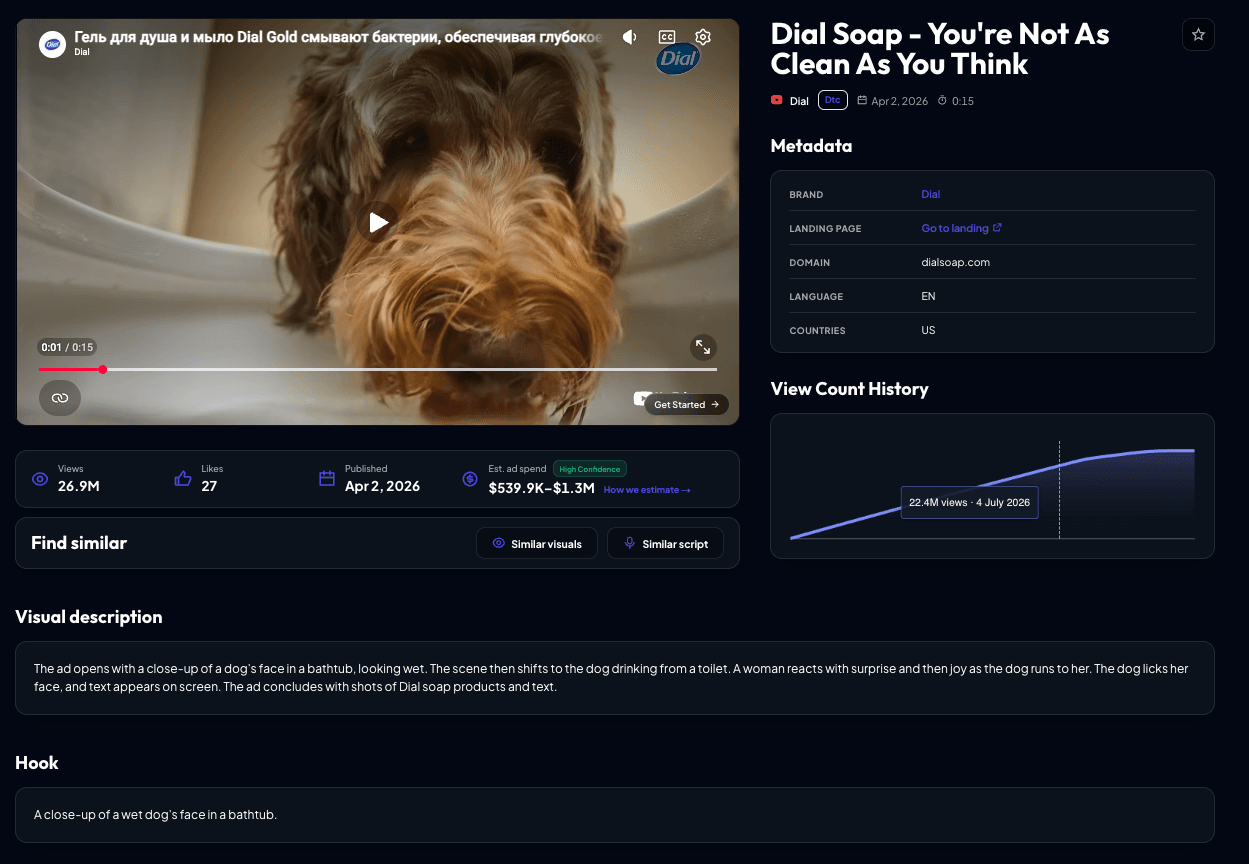Viewport: 1249px width, 864px height.
Task: Click the dollar Est. ad spend icon
Action: tap(470, 479)
